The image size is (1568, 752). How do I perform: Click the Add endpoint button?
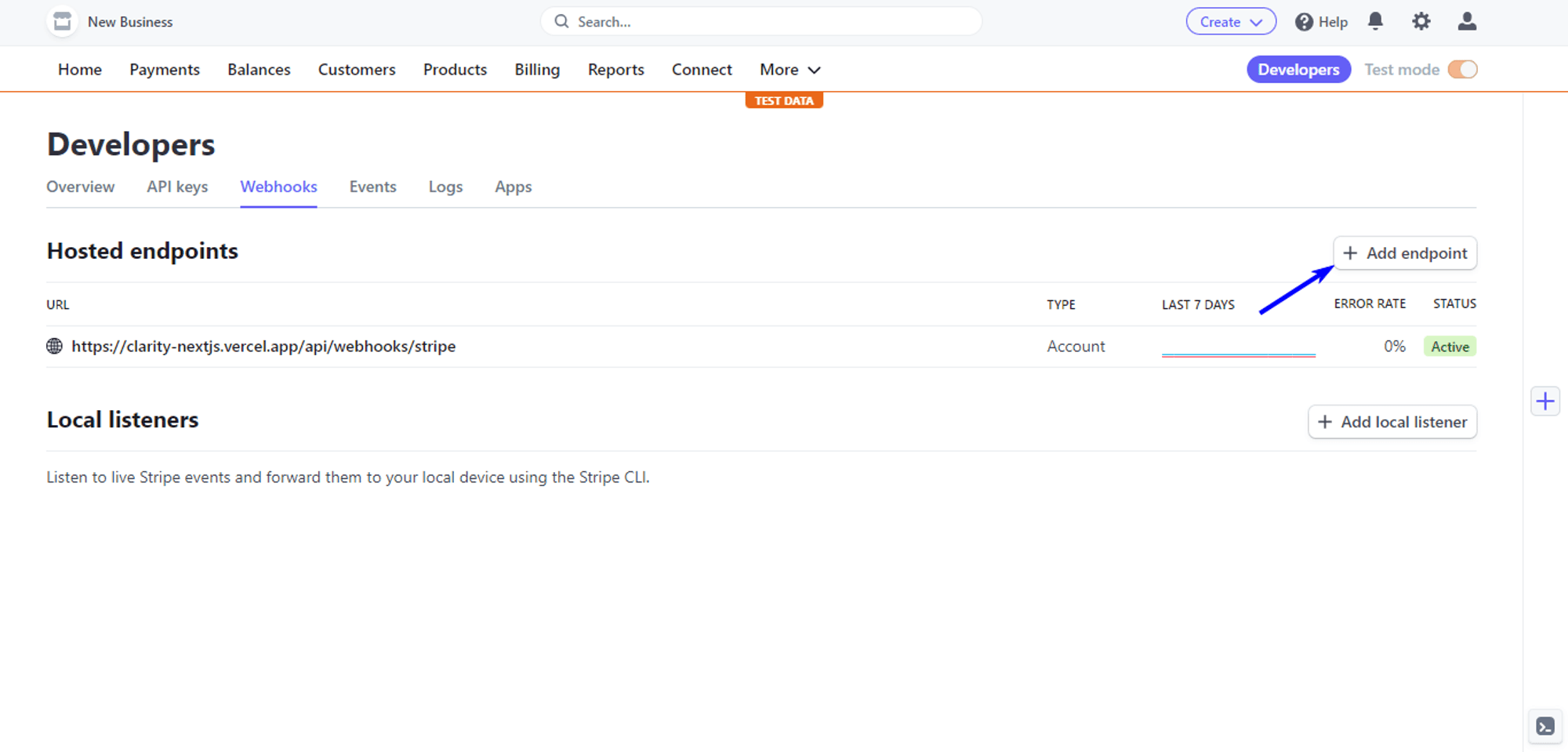[x=1405, y=253]
